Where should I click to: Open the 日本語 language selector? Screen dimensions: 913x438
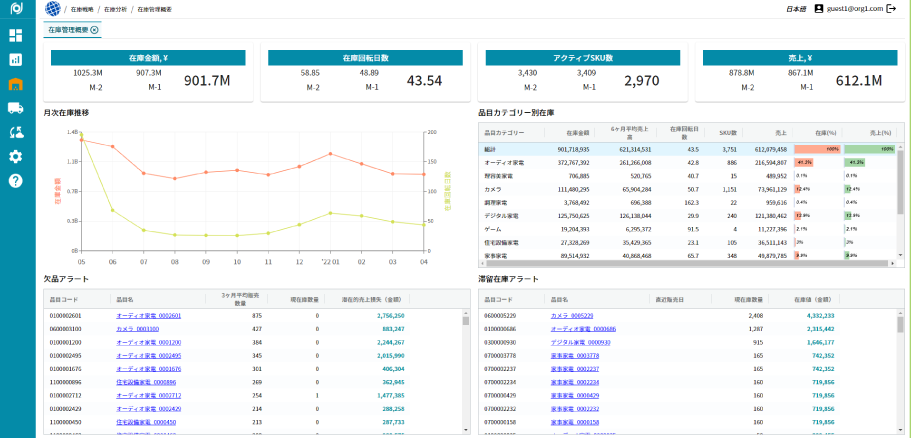coord(796,8)
